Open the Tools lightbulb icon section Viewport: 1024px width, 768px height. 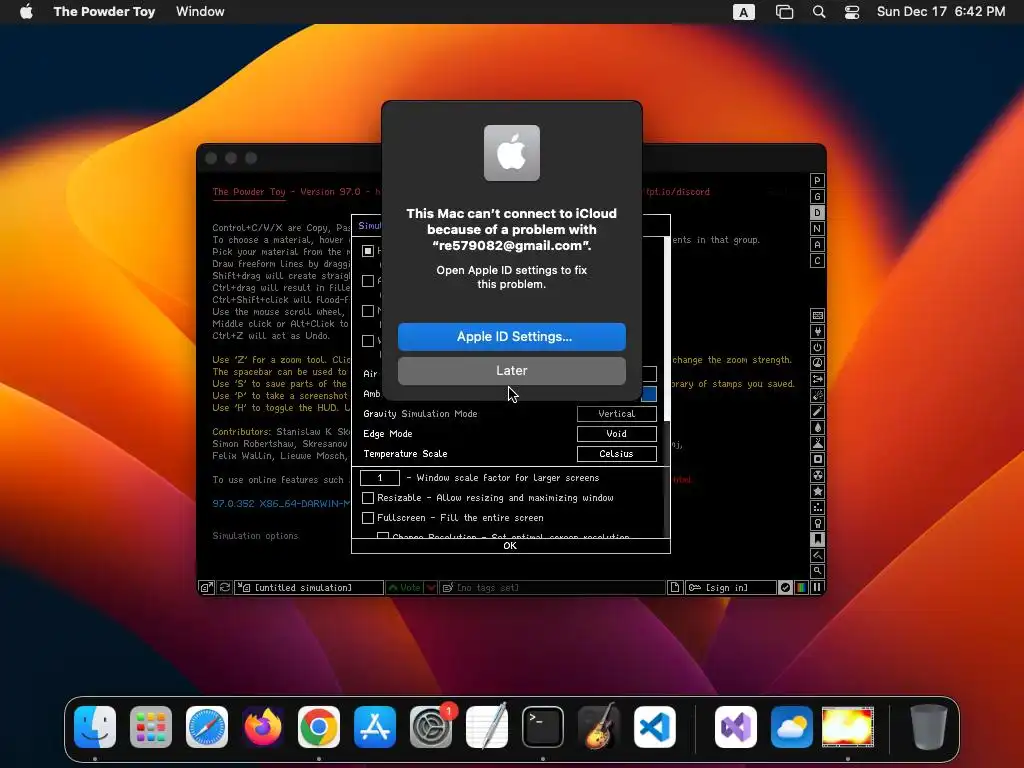point(817,524)
